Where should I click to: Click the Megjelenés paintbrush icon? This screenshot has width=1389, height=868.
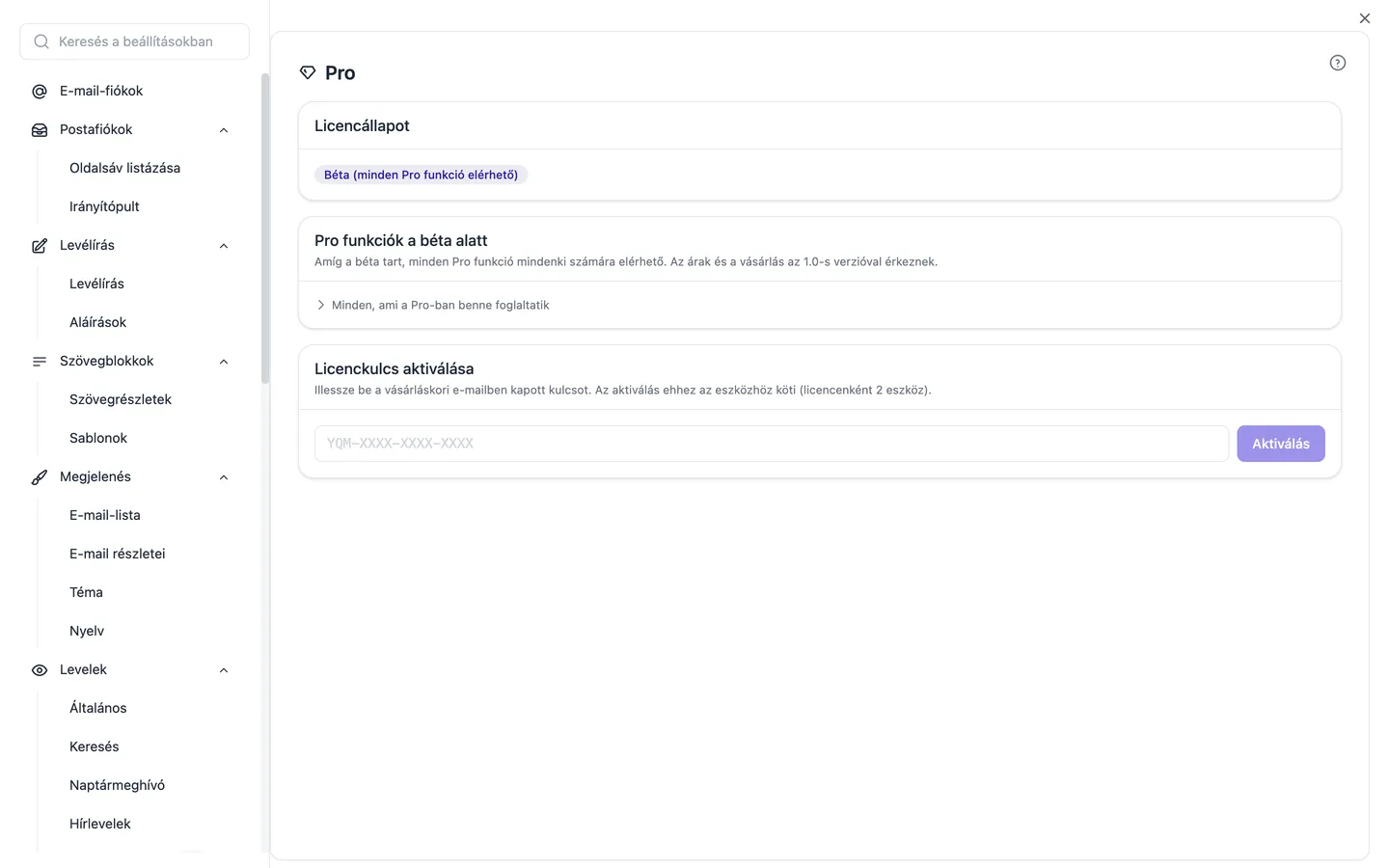40,477
